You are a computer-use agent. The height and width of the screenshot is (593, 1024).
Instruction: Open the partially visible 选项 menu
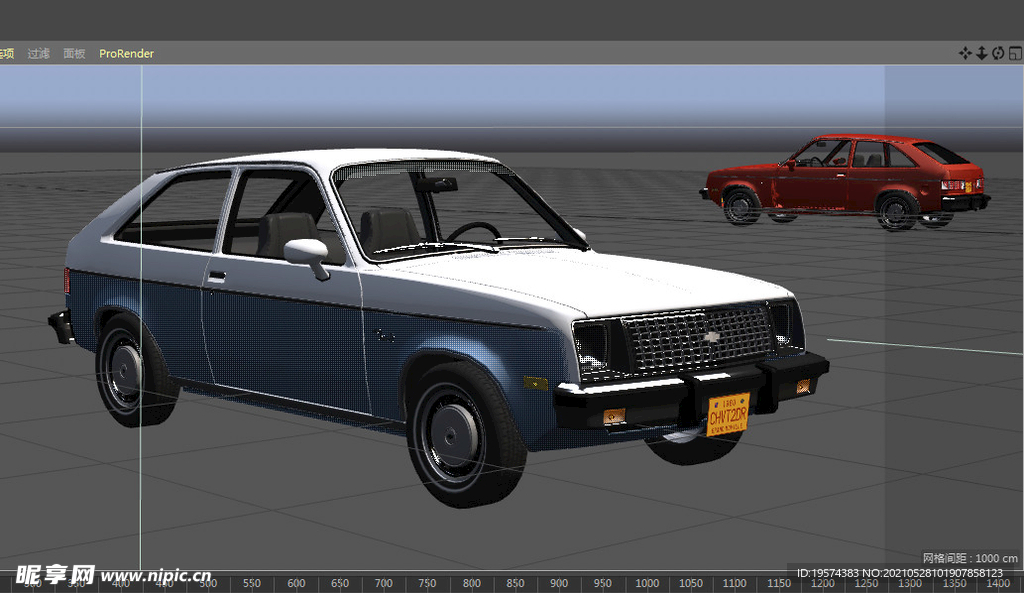(x=6, y=54)
